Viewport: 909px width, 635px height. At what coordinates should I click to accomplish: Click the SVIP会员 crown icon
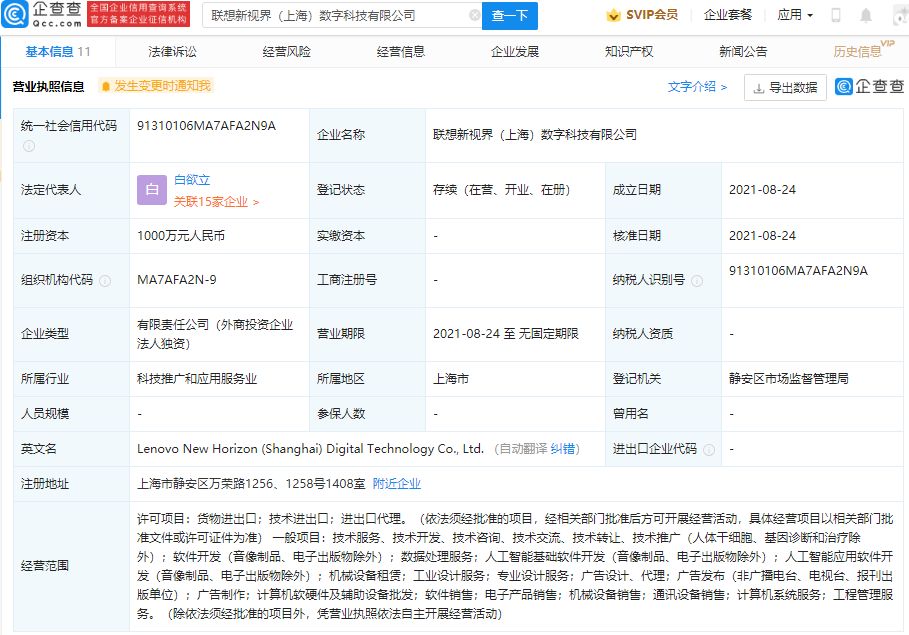click(x=612, y=15)
